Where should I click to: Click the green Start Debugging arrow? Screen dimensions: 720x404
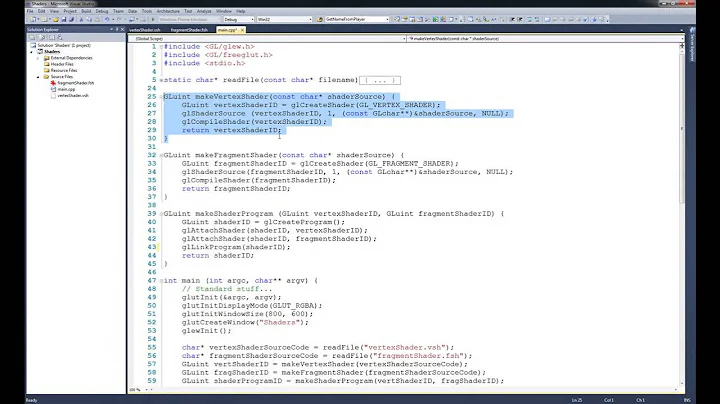tap(153, 19)
